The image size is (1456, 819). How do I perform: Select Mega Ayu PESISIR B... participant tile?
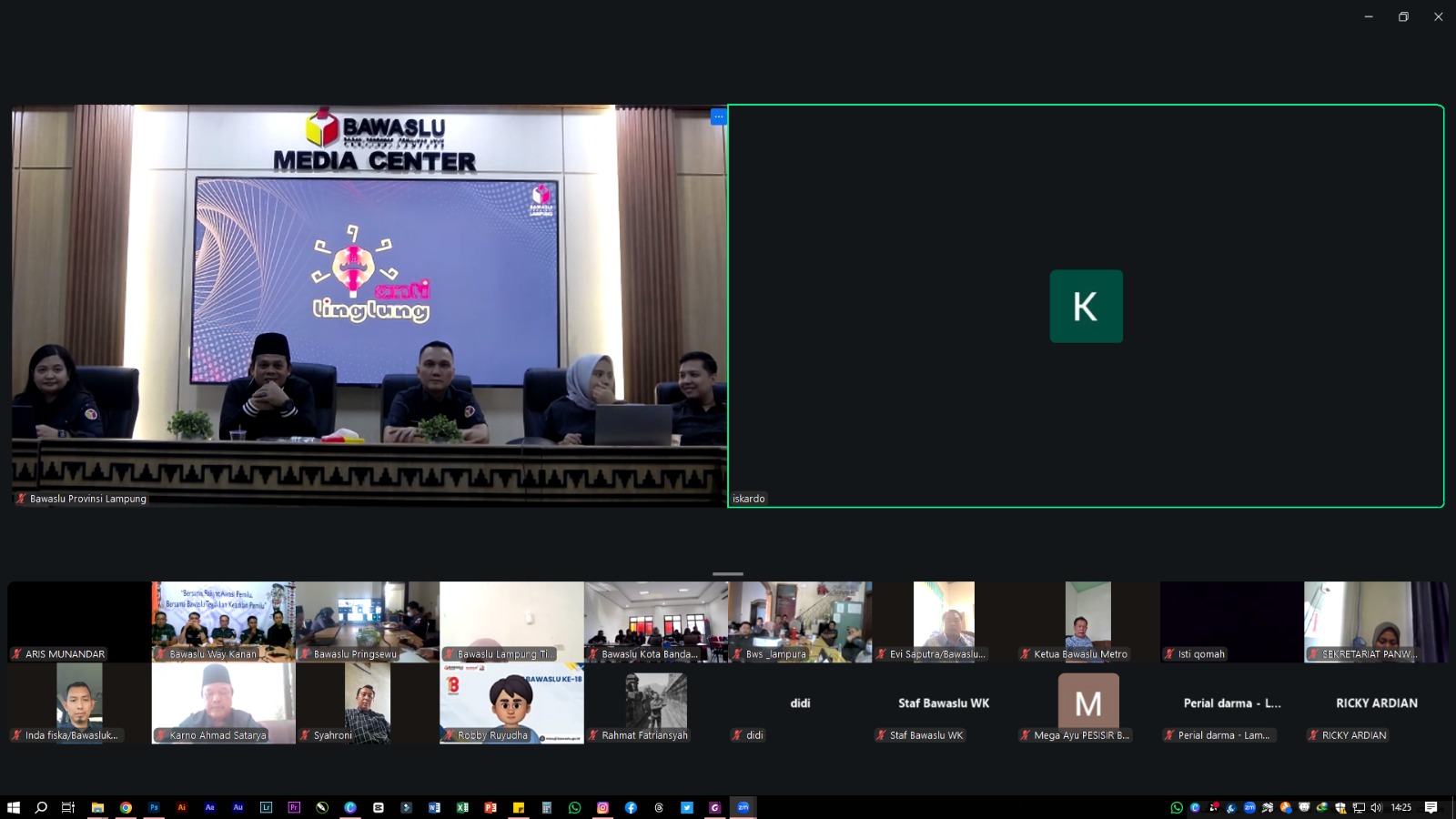pyautogui.click(x=1088, y=703)
